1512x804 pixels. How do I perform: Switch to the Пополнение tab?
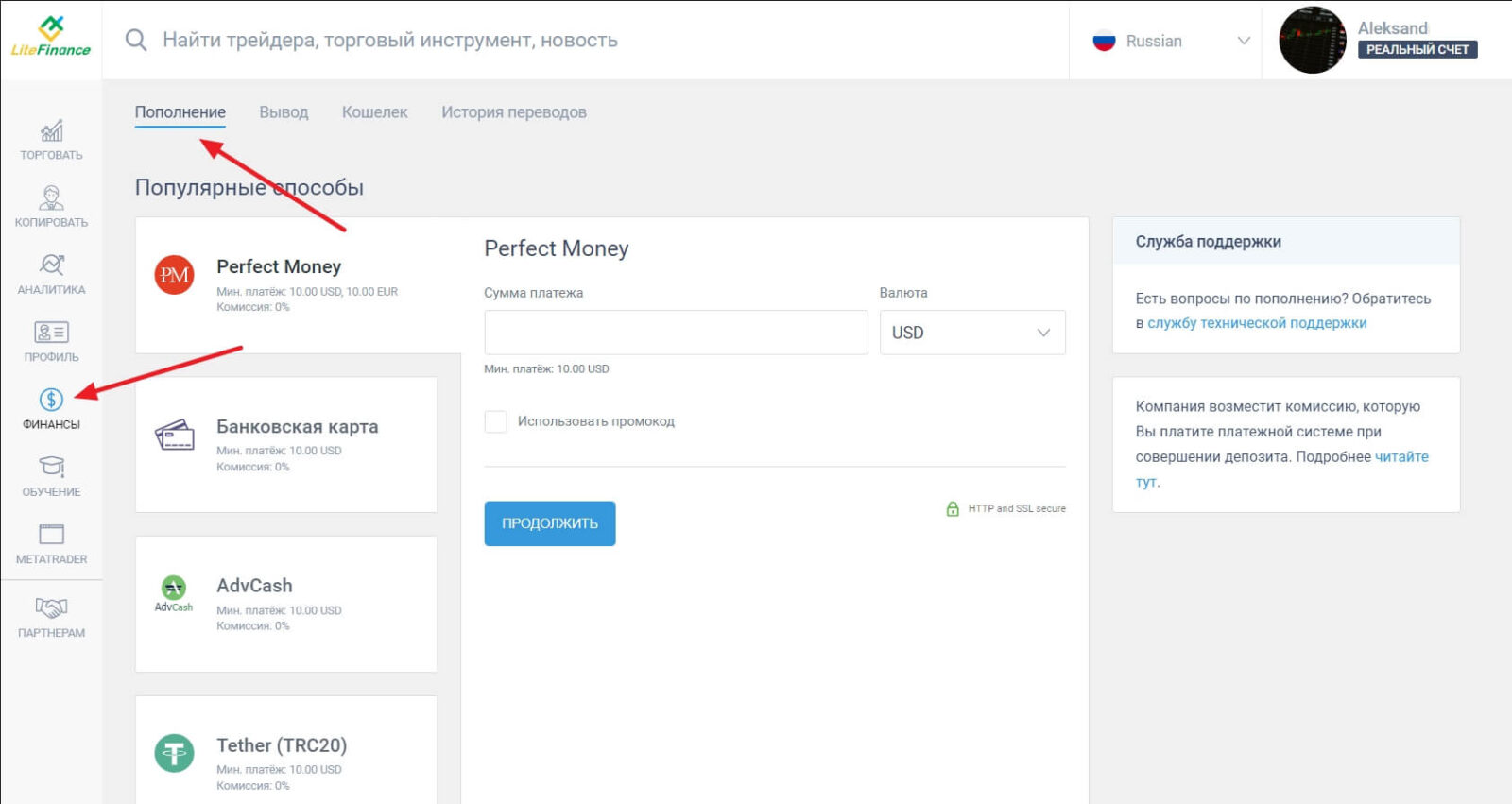[180, 112]
